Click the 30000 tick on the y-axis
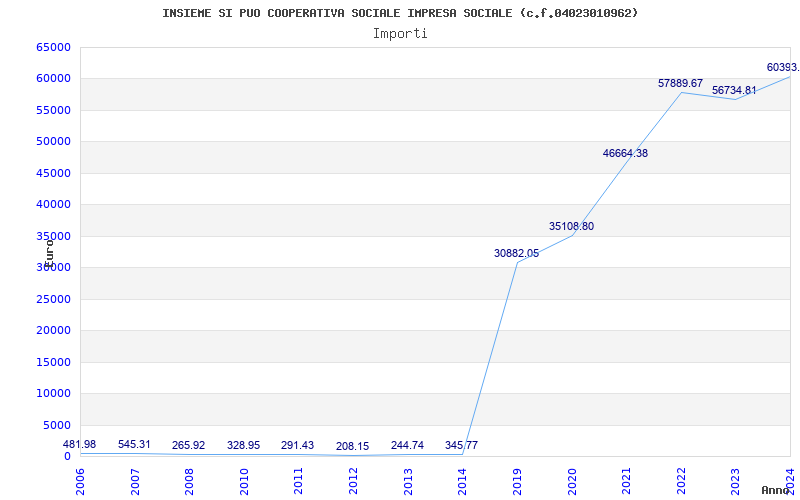800x500 pixels. point(53,267)
